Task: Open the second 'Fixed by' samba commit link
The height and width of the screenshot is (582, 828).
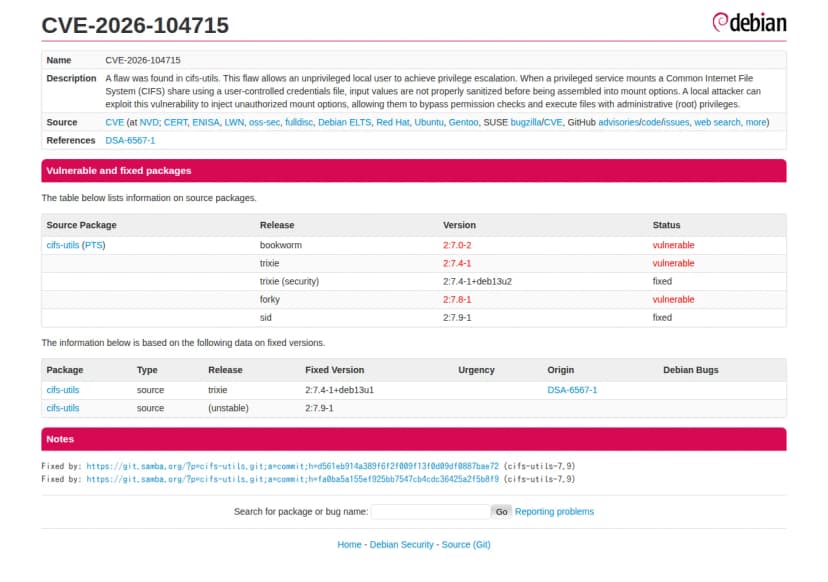Action: 292,479
